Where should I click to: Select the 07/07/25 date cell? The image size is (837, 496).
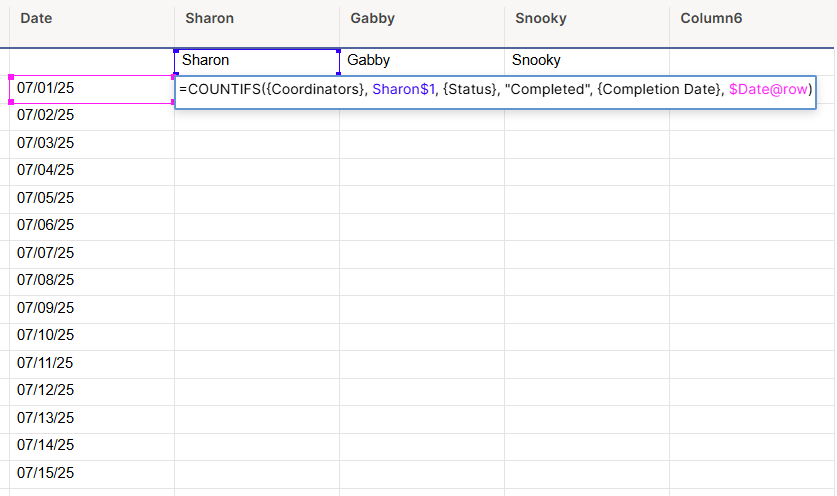click(x=92, y=254)
